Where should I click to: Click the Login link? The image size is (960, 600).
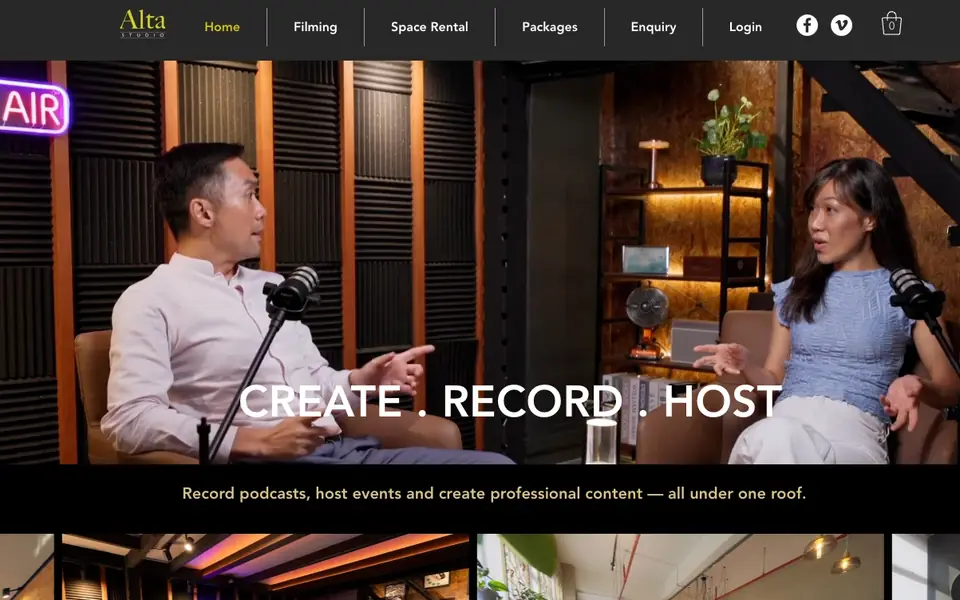[x=745, y=27]
